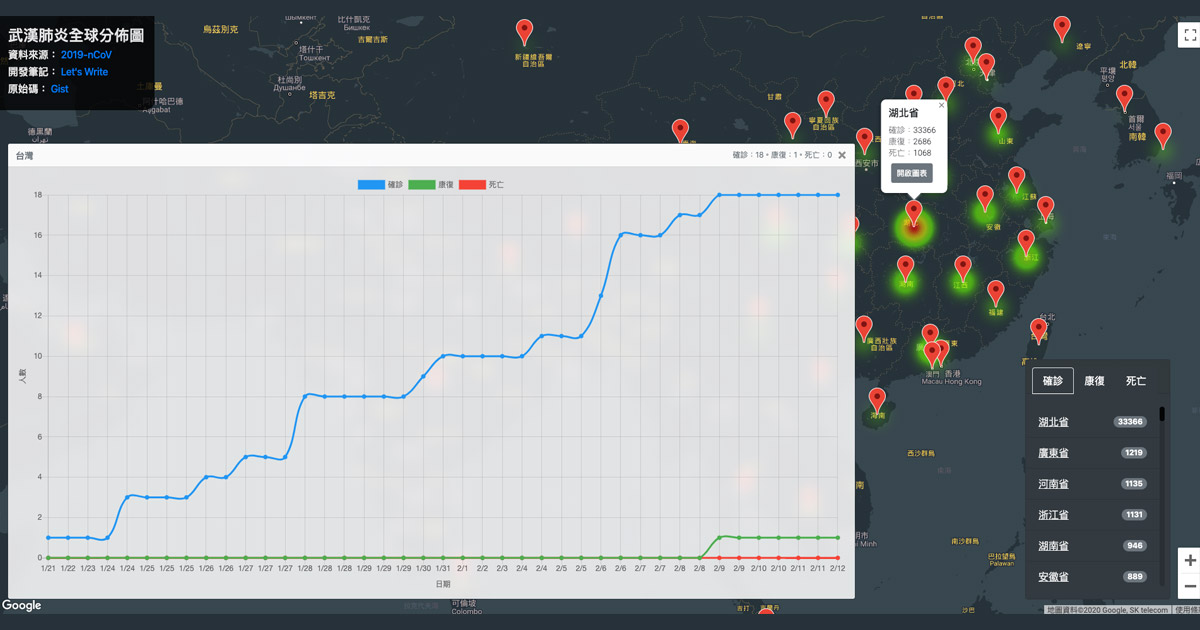Image resolution: width=1200 pixels, height=630 pixels.
Task: Close the 台灣 chart panel
Action: [x=842, y=155]
